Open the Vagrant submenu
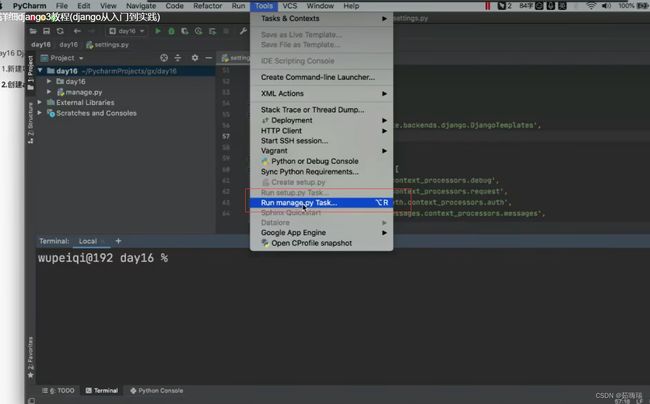The height and width of the screenshot is (404, 650). (321, 150)
